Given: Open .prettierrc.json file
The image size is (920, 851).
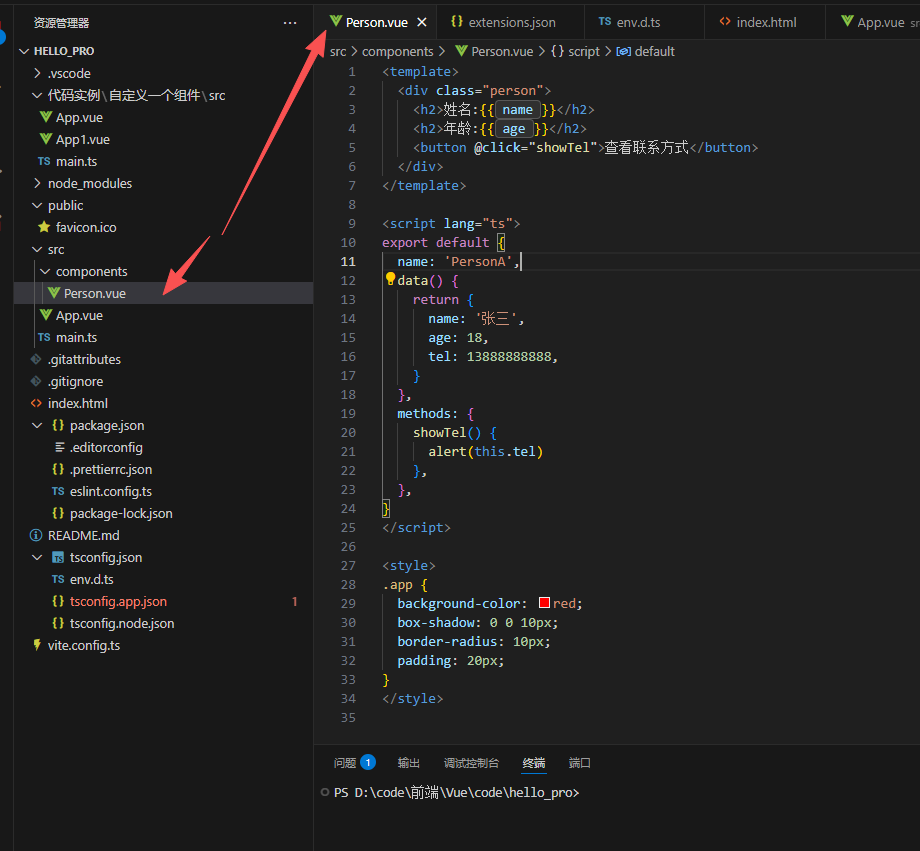Looking at the screenshot, I should 163,470.
